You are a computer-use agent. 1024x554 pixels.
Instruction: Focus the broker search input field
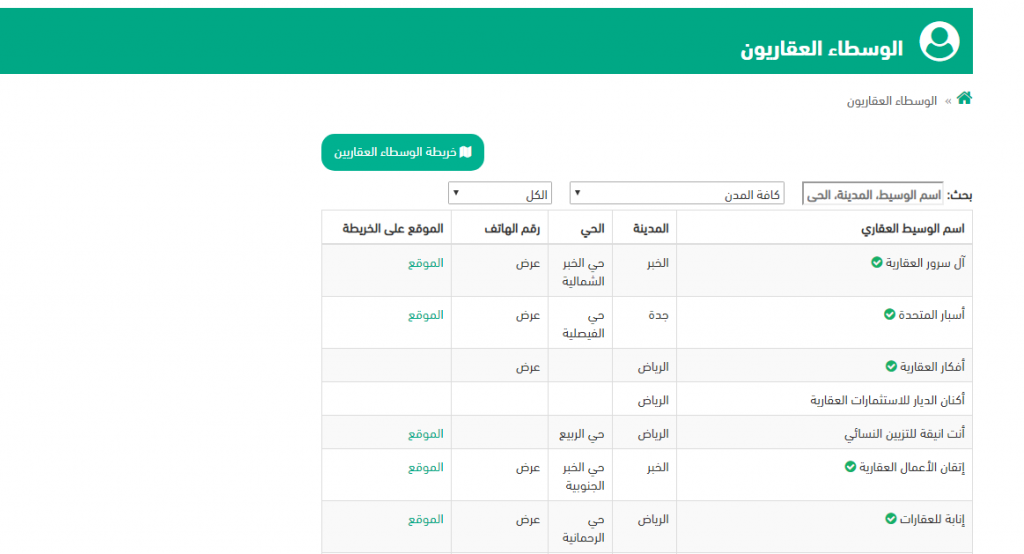click(872, 194)
